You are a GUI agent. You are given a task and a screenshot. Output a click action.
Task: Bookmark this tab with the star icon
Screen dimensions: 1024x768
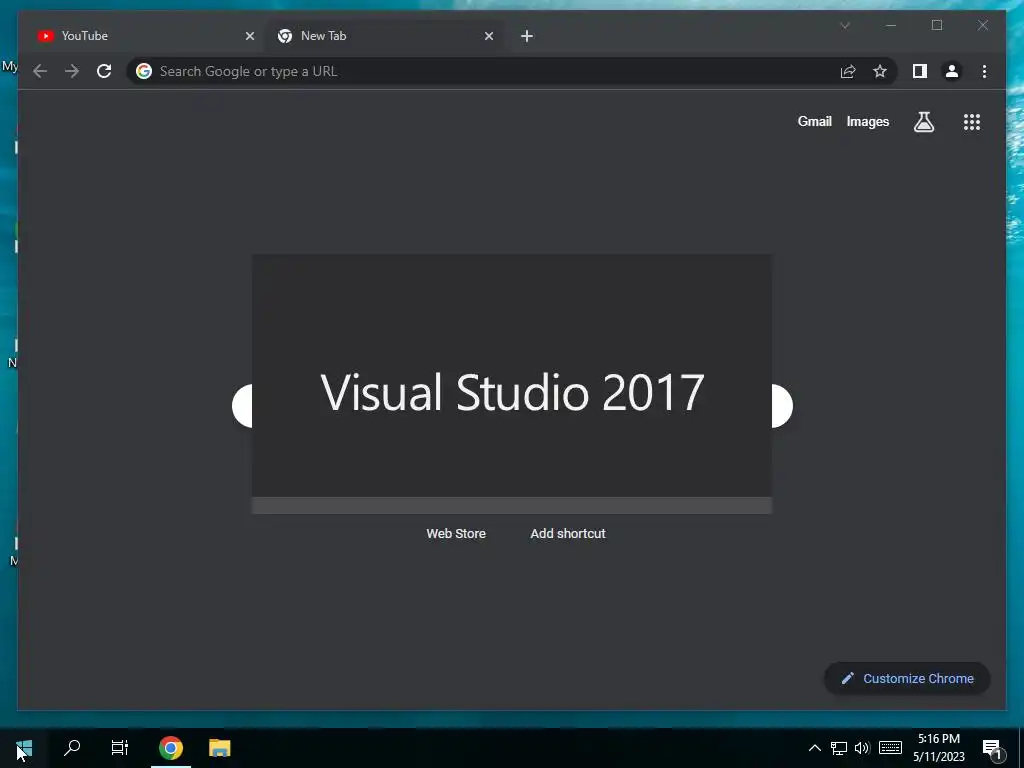point(880,71)
